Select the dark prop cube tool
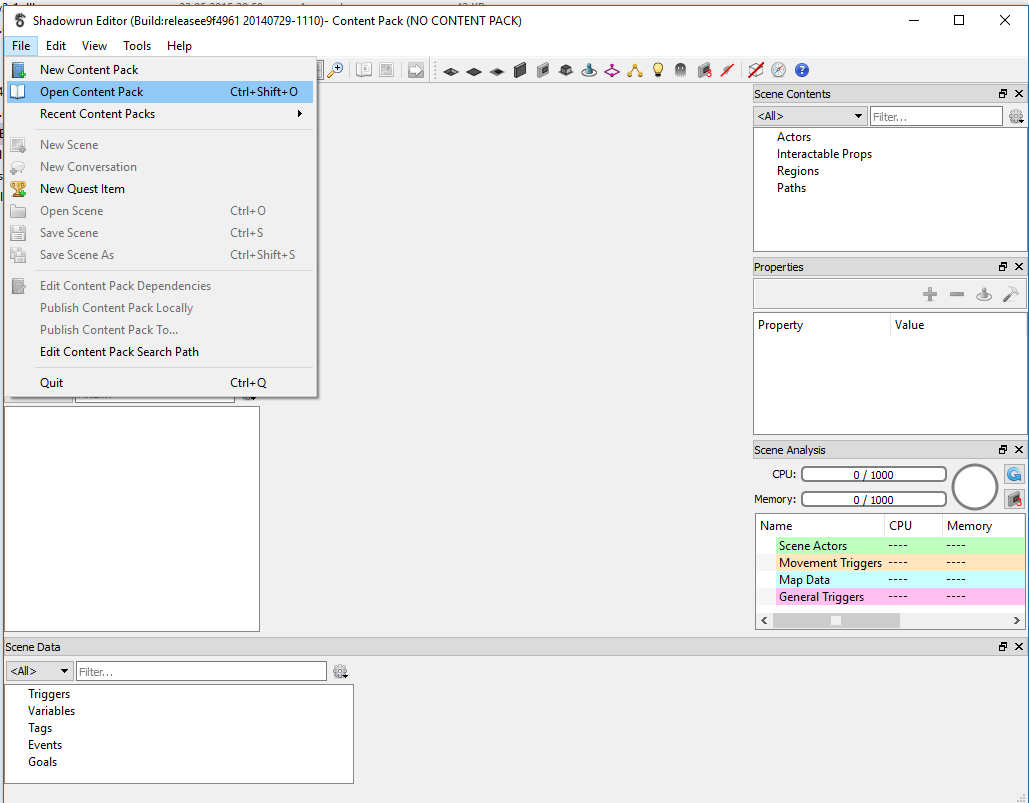This screenshot has width=1029, height=803. [566, 70]
